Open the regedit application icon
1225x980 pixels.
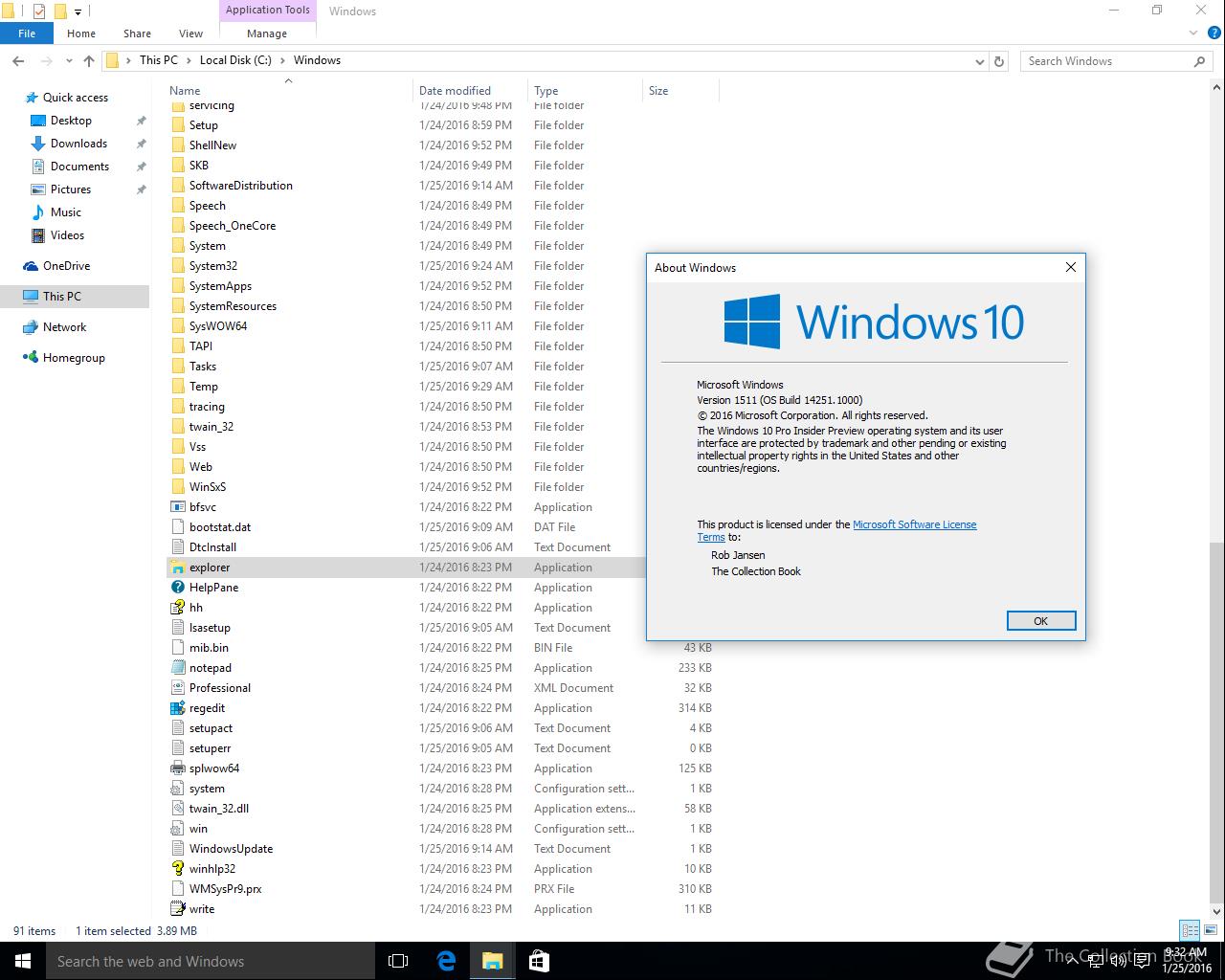pos(177,708)
